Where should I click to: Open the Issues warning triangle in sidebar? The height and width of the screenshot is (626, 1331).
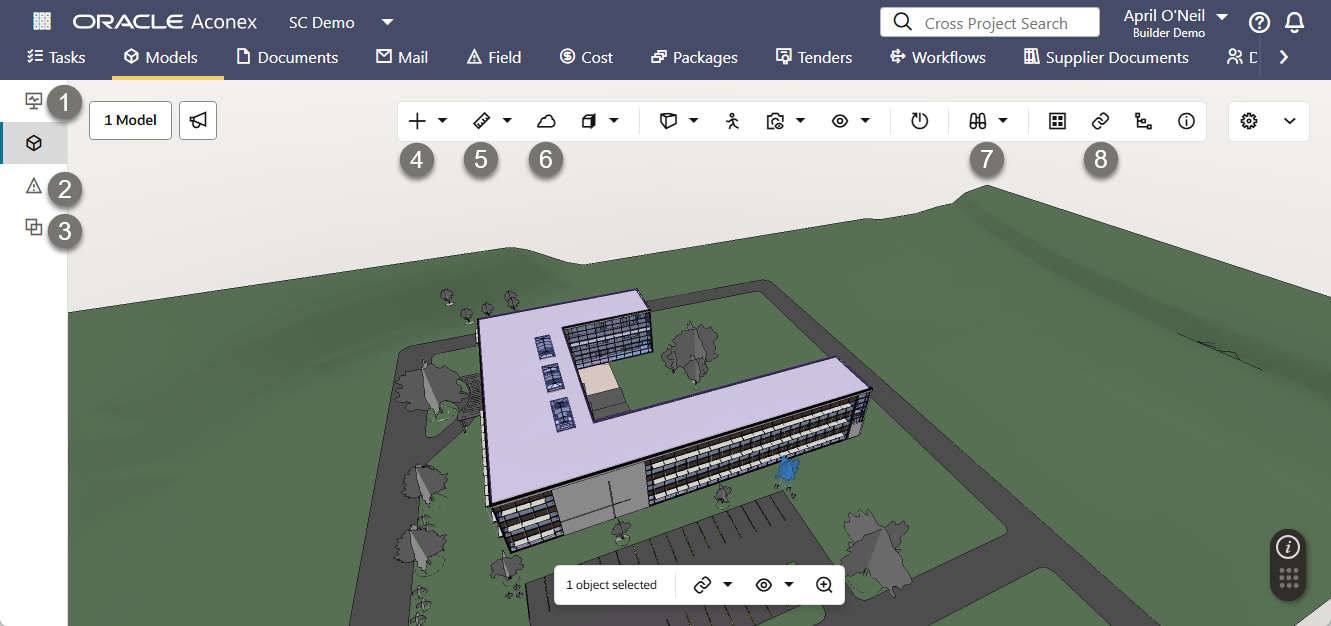[x=34, y=185]
